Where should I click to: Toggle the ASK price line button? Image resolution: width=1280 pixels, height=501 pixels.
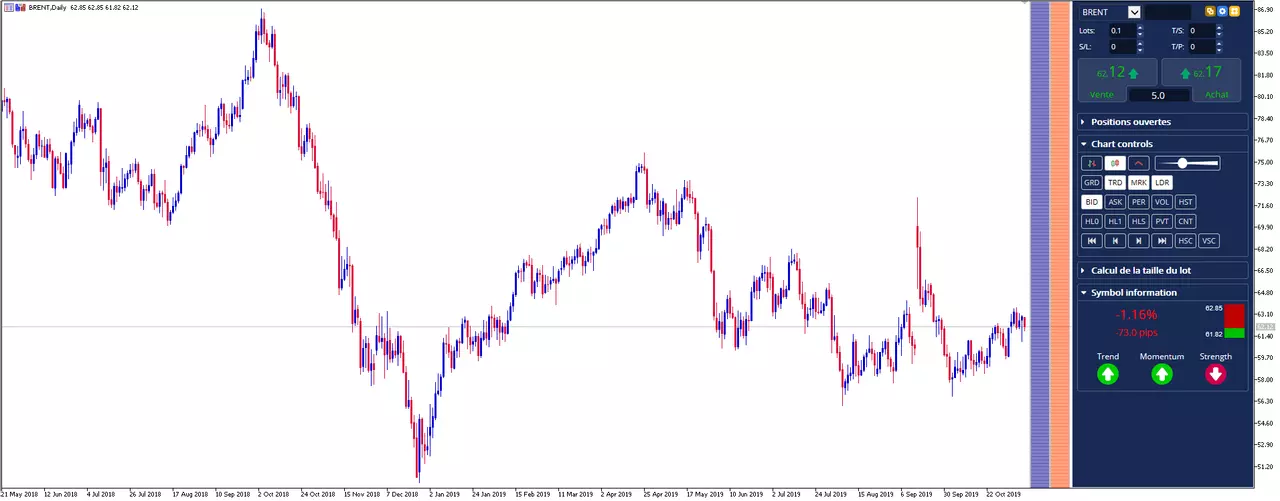click(x=1114, y=202)
